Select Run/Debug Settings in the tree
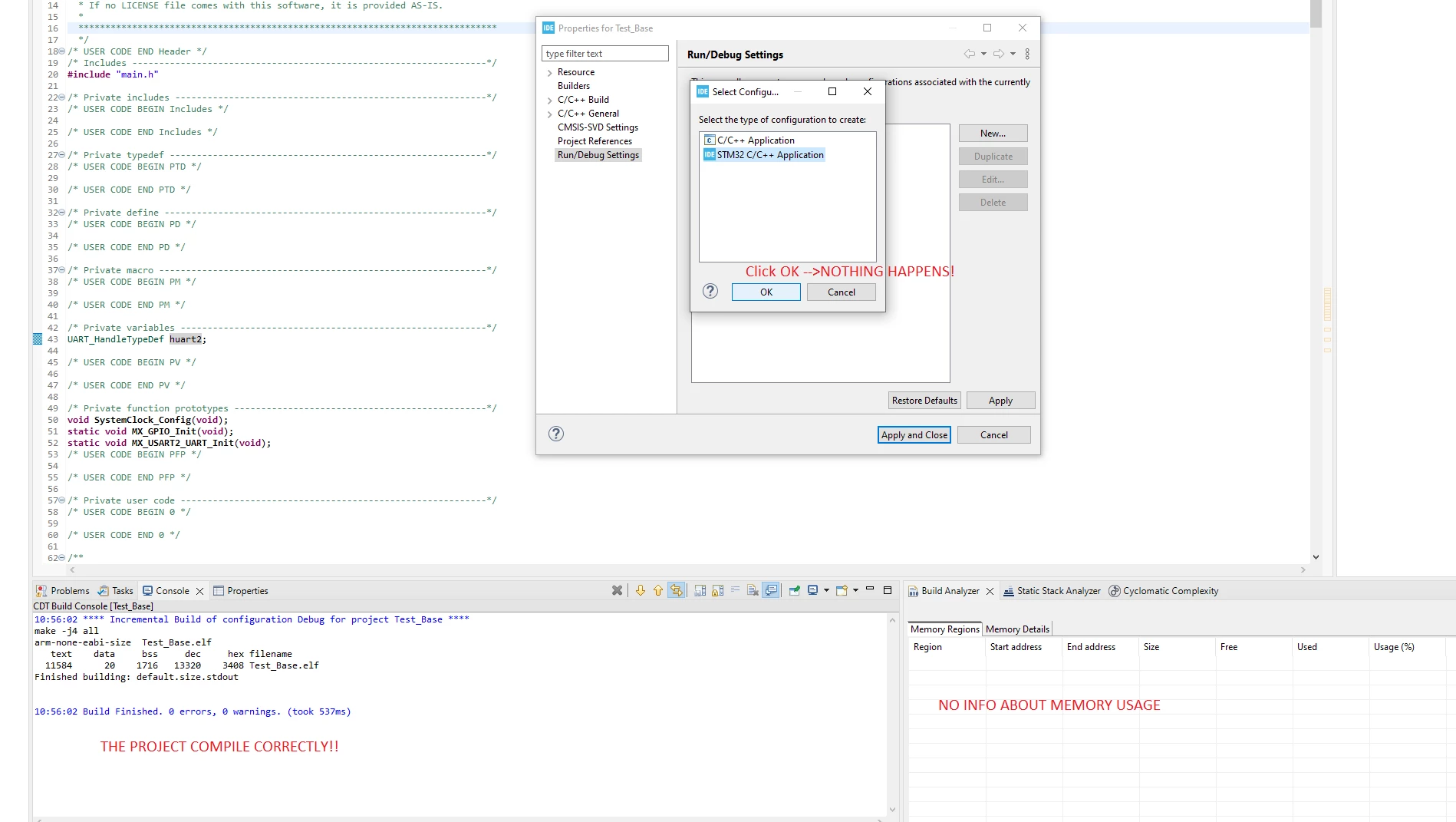The width and height of the screenshot is (1456, 822). pyautogui.click(x=598, y=155)
